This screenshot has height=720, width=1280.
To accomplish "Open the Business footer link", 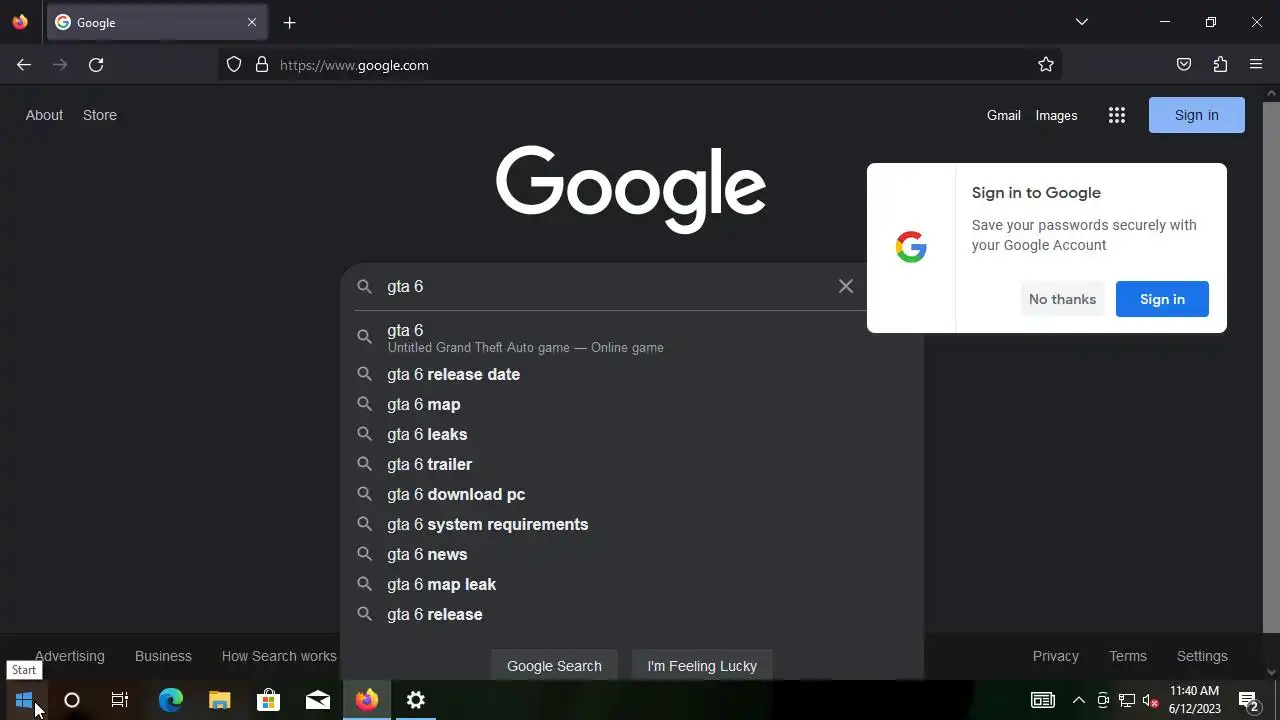I will tap(163, 656).
